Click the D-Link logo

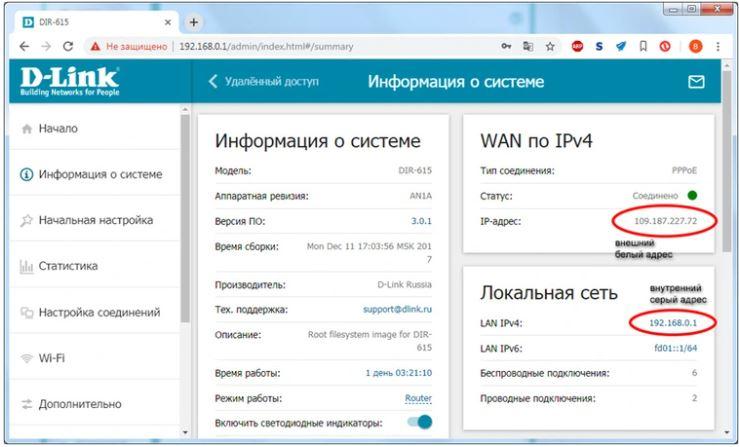tap(70, 81)
